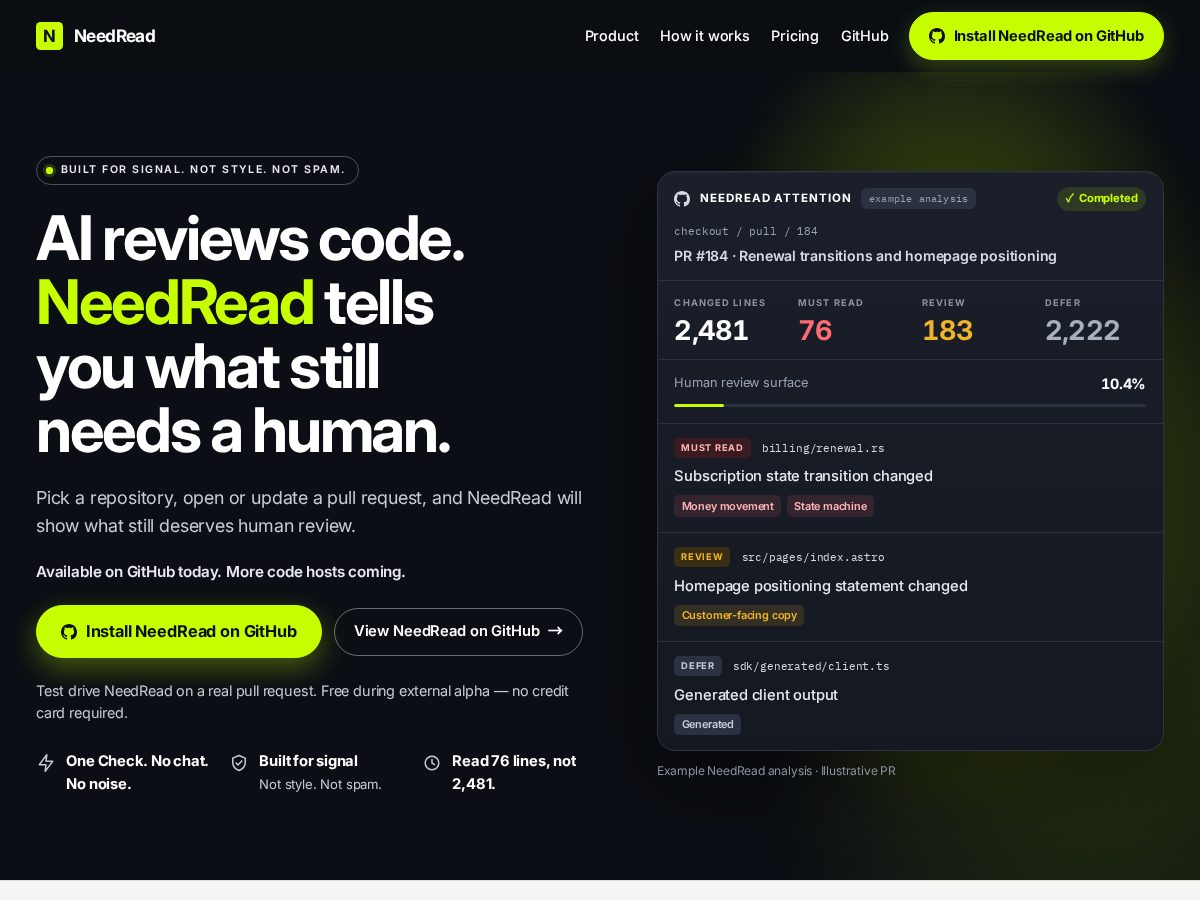The height and width of the screenshot is (900, 1200).
Task: Click the green dot in Built for signal pill
Action: [x=49, y=170]
